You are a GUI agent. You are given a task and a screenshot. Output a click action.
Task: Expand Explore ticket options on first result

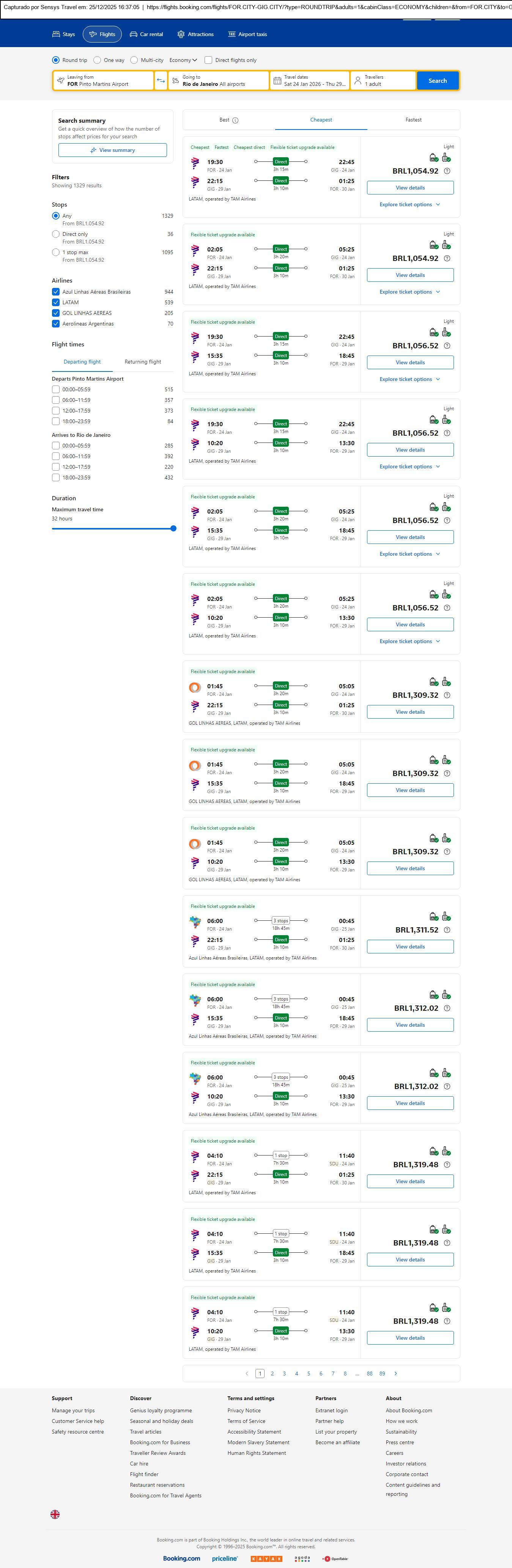[x=410, y=204]
